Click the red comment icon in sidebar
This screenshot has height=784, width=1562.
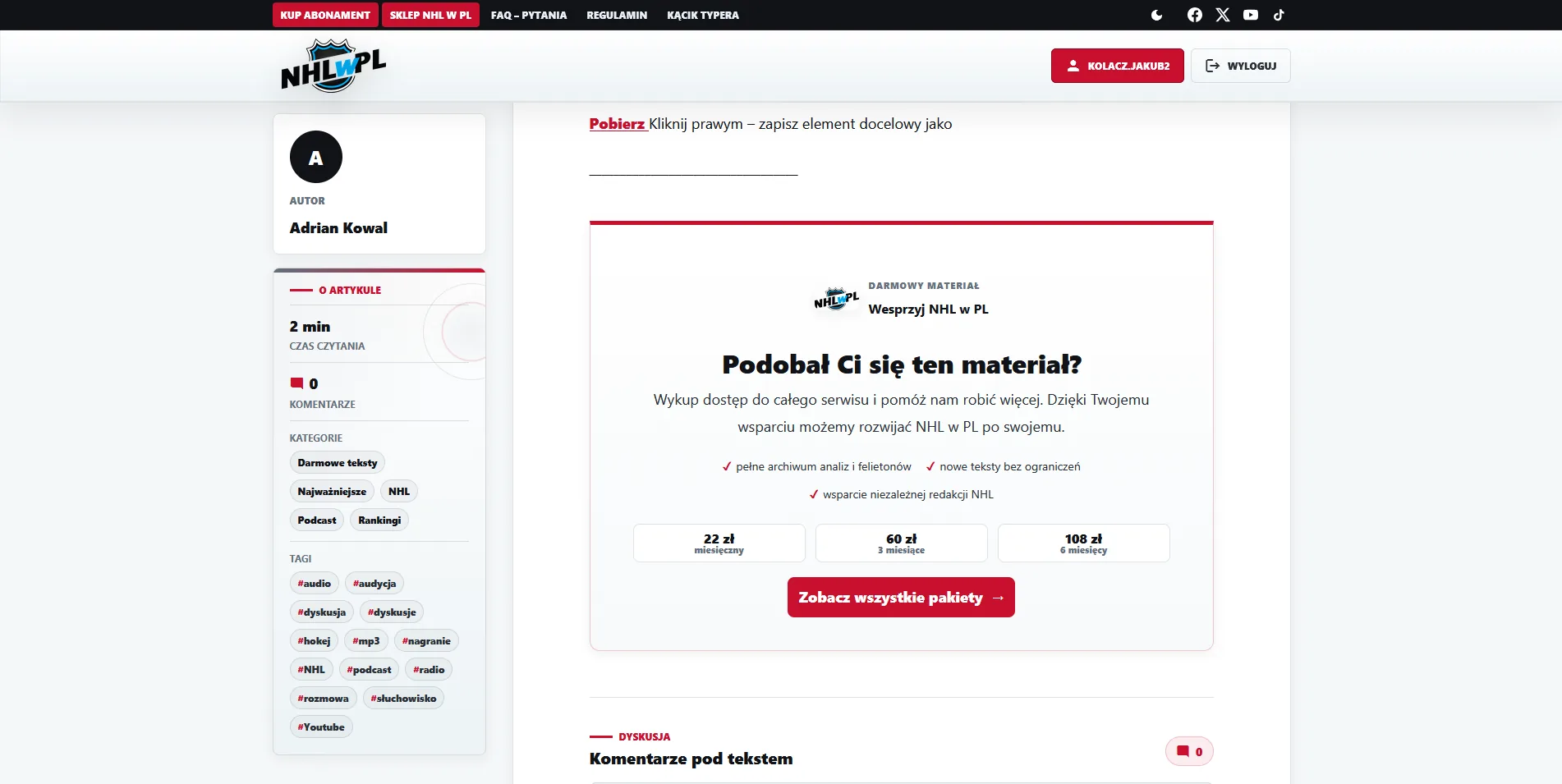(x=296, y=383)
